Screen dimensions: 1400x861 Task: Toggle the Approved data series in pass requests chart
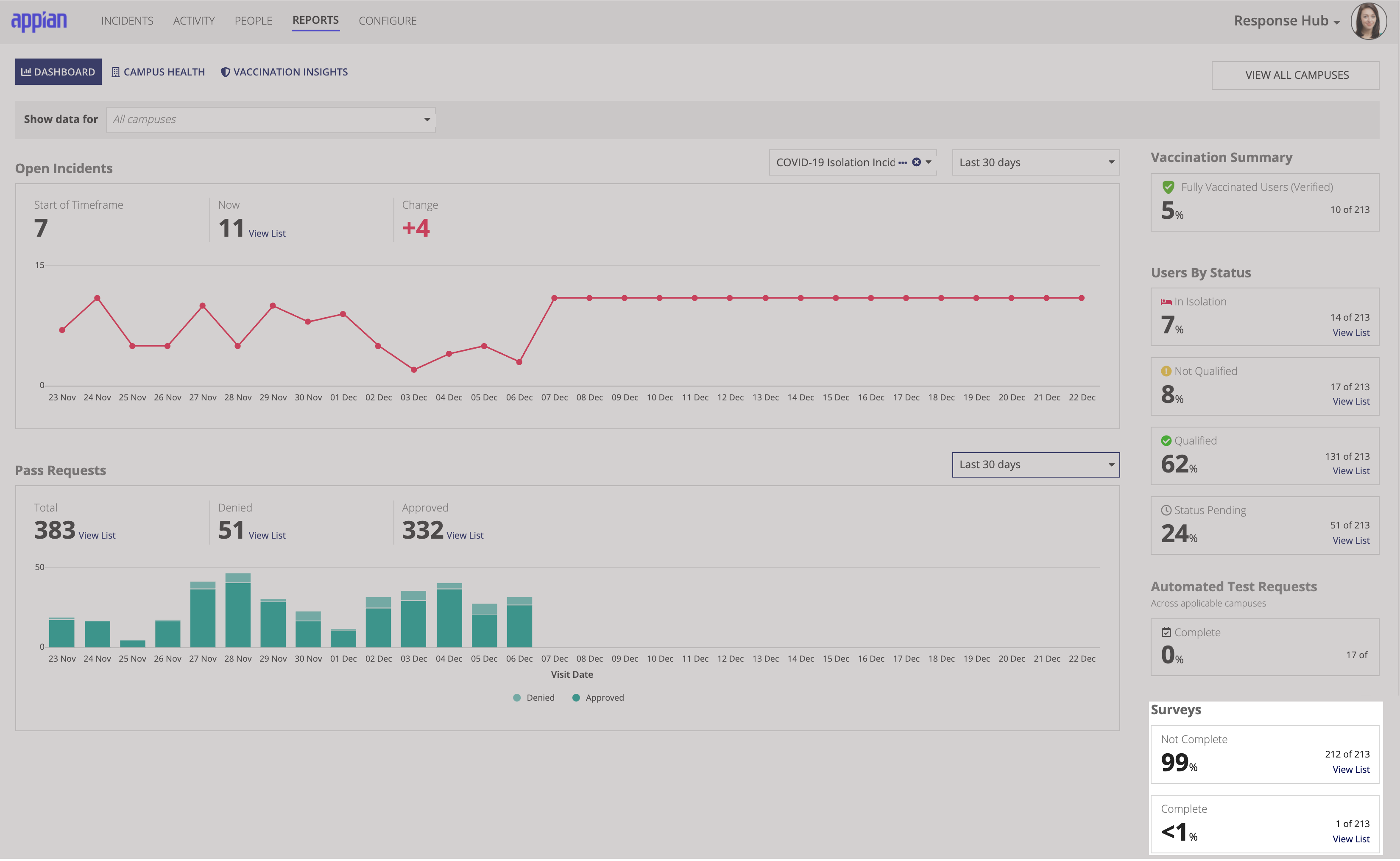coord(602,696)
